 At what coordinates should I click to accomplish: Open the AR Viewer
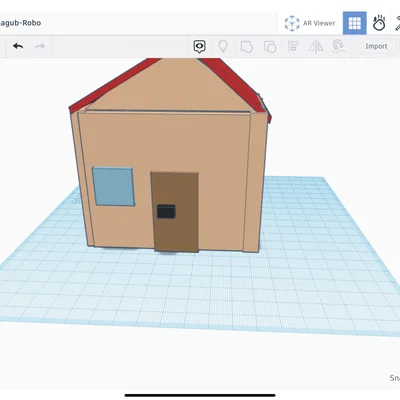coord(310,23)
